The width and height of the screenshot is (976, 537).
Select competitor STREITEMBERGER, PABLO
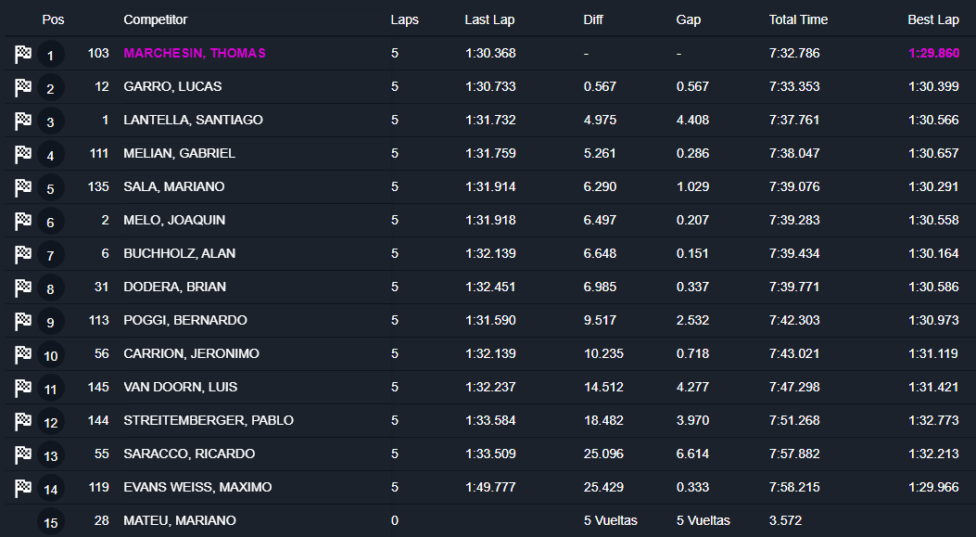[208, 420]
